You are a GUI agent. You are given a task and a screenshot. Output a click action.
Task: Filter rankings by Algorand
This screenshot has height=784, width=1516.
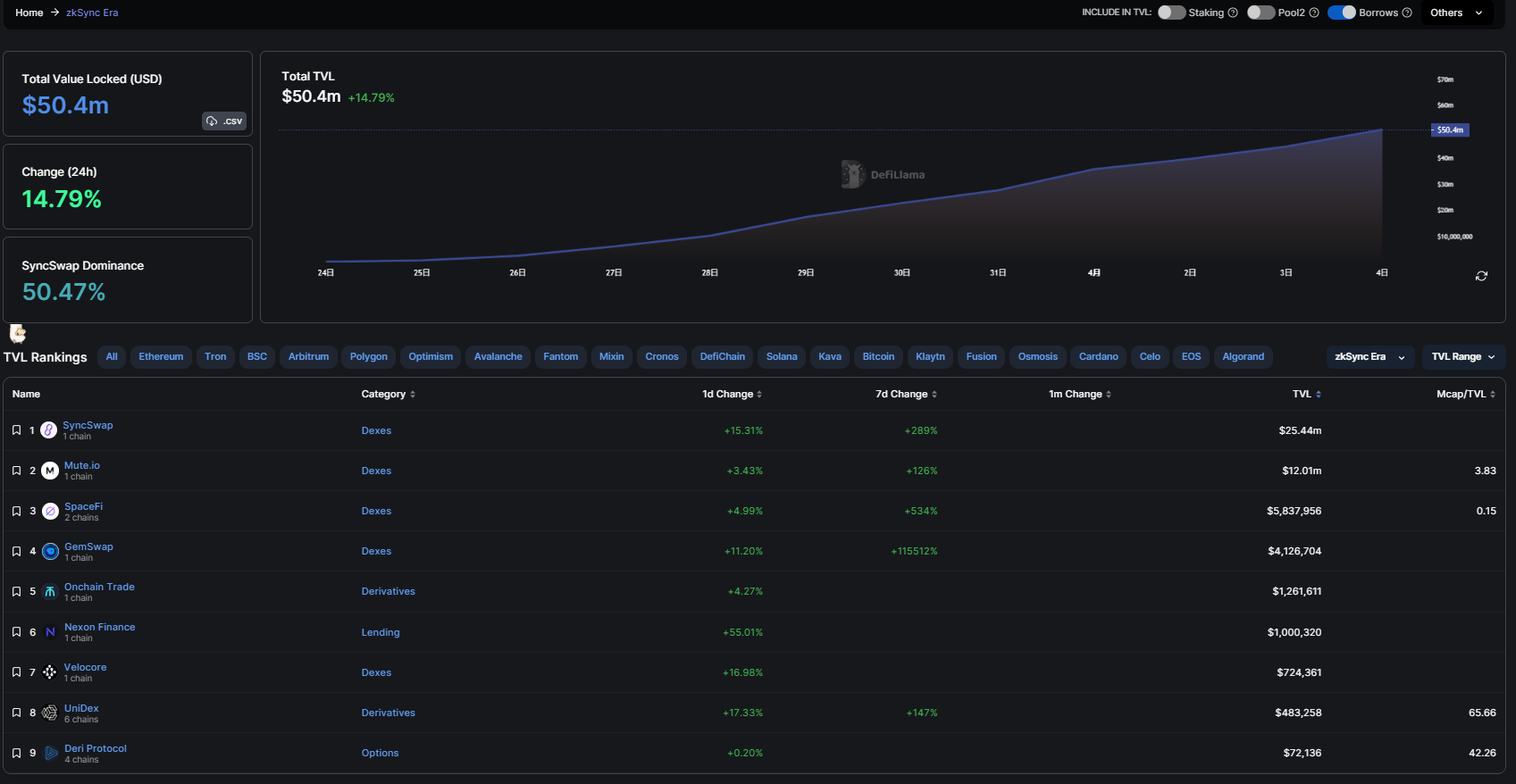tap(1244, 357)
